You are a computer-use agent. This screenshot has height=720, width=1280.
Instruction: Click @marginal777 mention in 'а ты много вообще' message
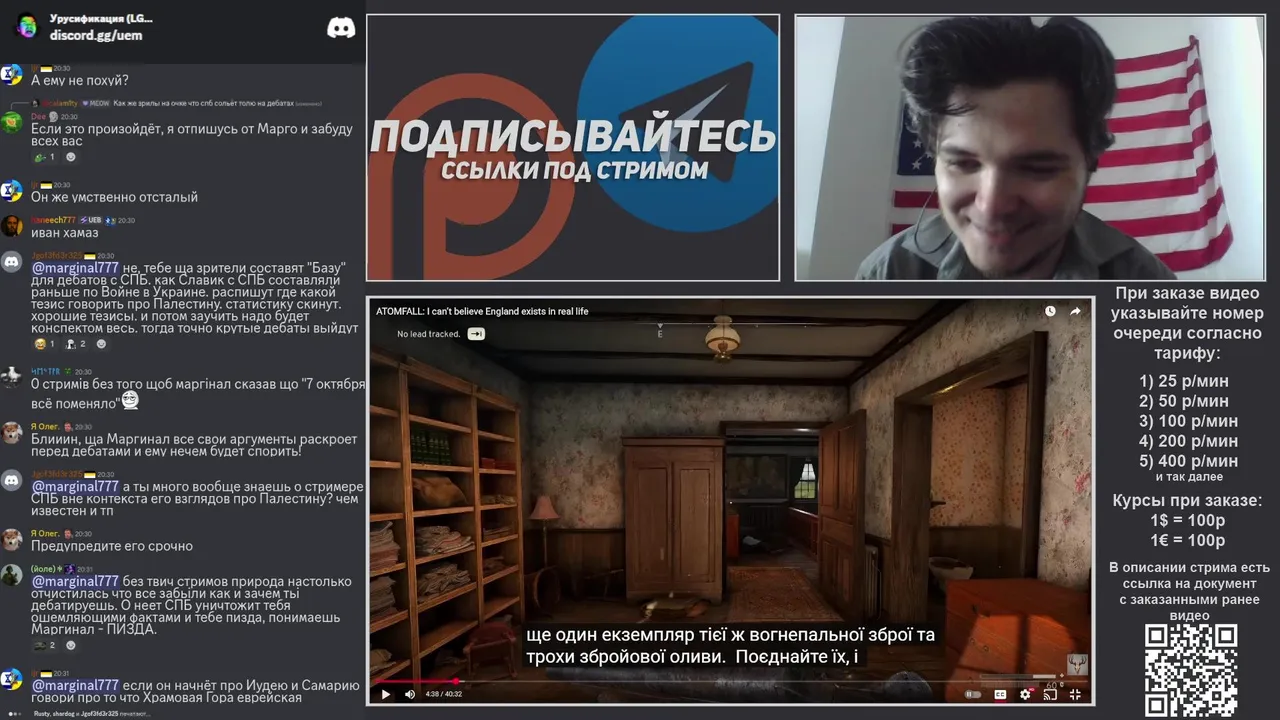pyautogui.click(x=75, y=487)
